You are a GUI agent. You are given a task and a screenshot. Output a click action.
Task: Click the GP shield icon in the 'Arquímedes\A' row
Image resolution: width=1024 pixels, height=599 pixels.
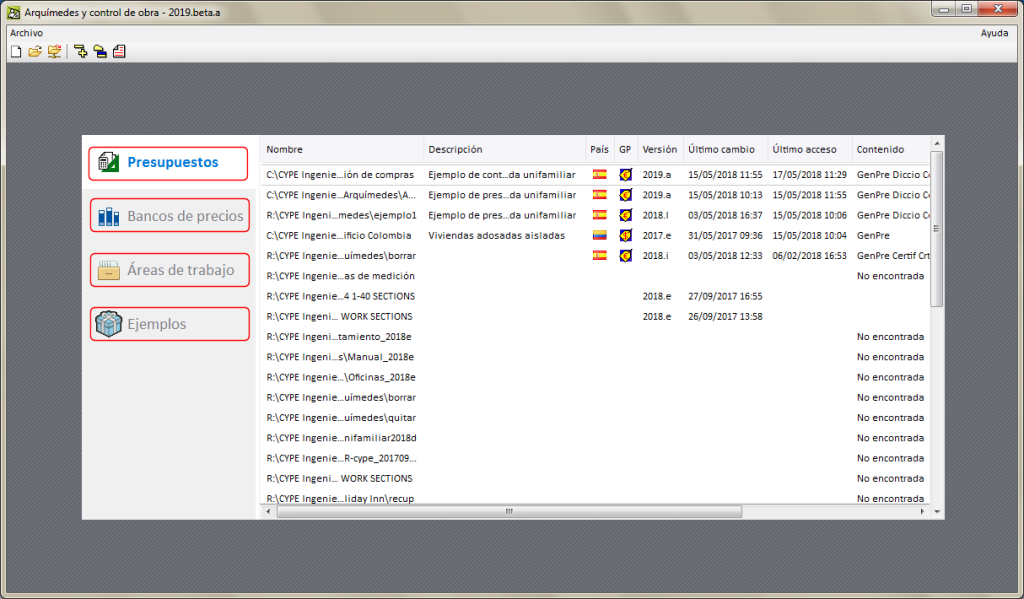point(626,195)
